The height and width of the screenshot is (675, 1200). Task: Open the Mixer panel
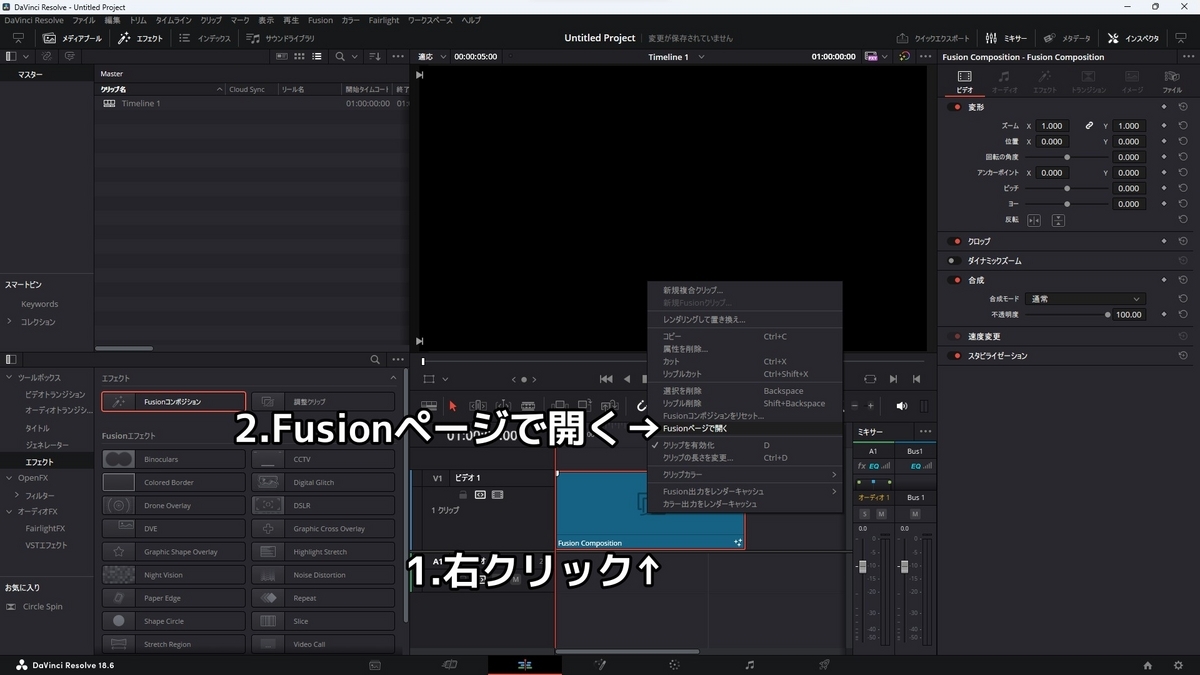(x=1007, y=38)
